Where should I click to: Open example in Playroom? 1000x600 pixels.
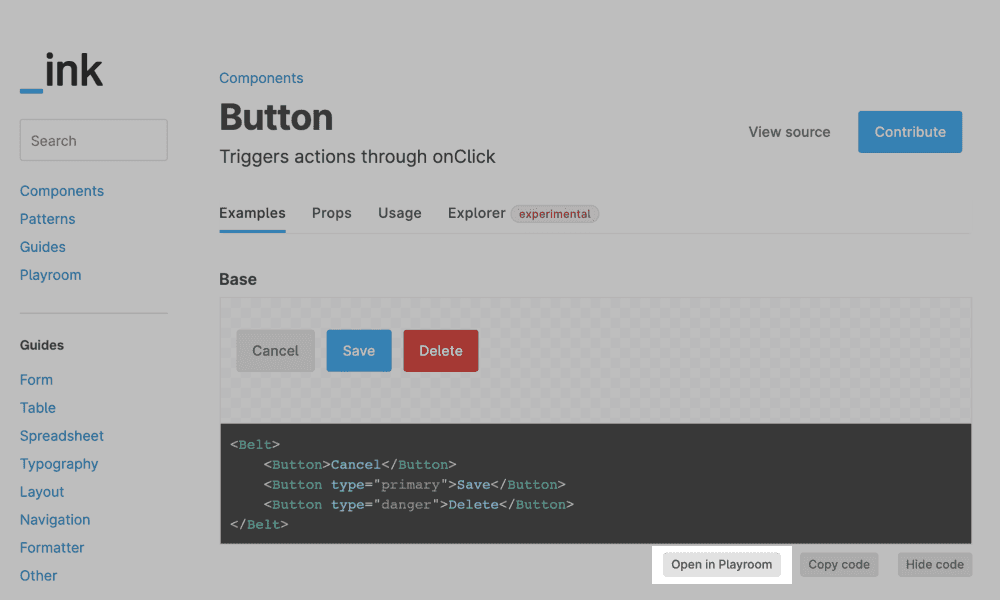(x=722, y=565)
